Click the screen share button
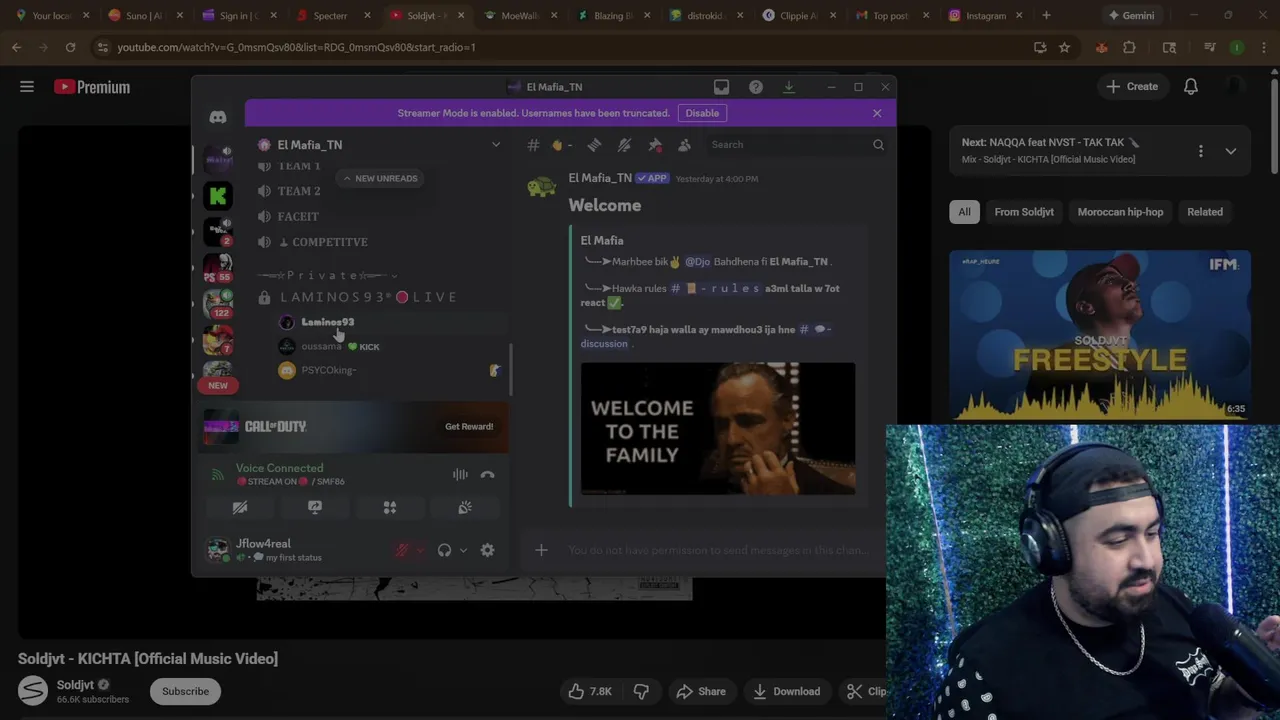Screen dimensions: 1280x720 coord(315,508)
